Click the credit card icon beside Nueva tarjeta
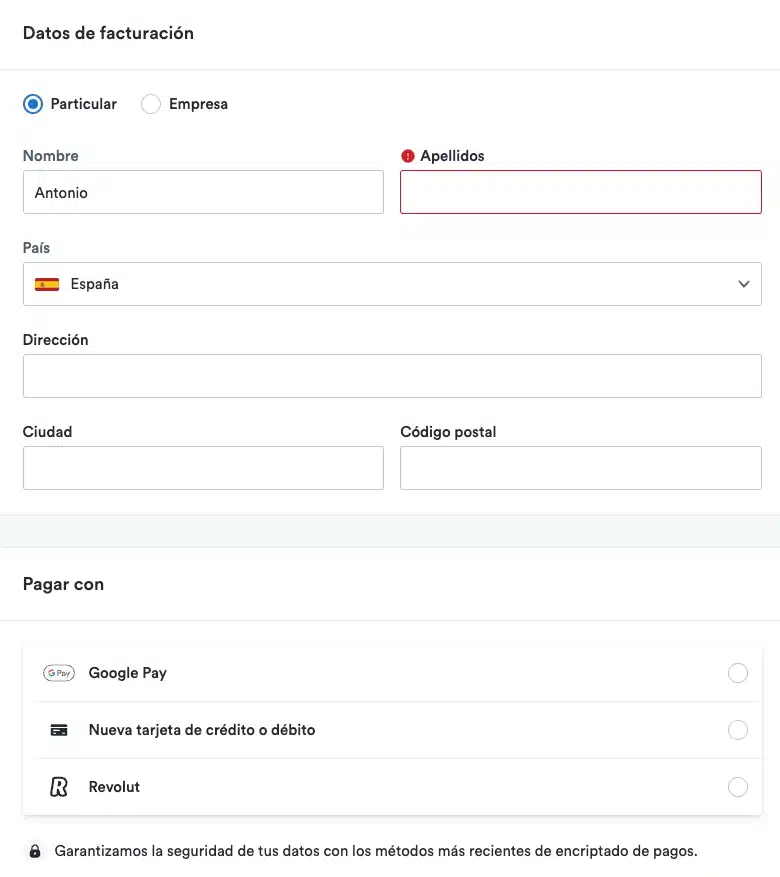 (58, 729)
